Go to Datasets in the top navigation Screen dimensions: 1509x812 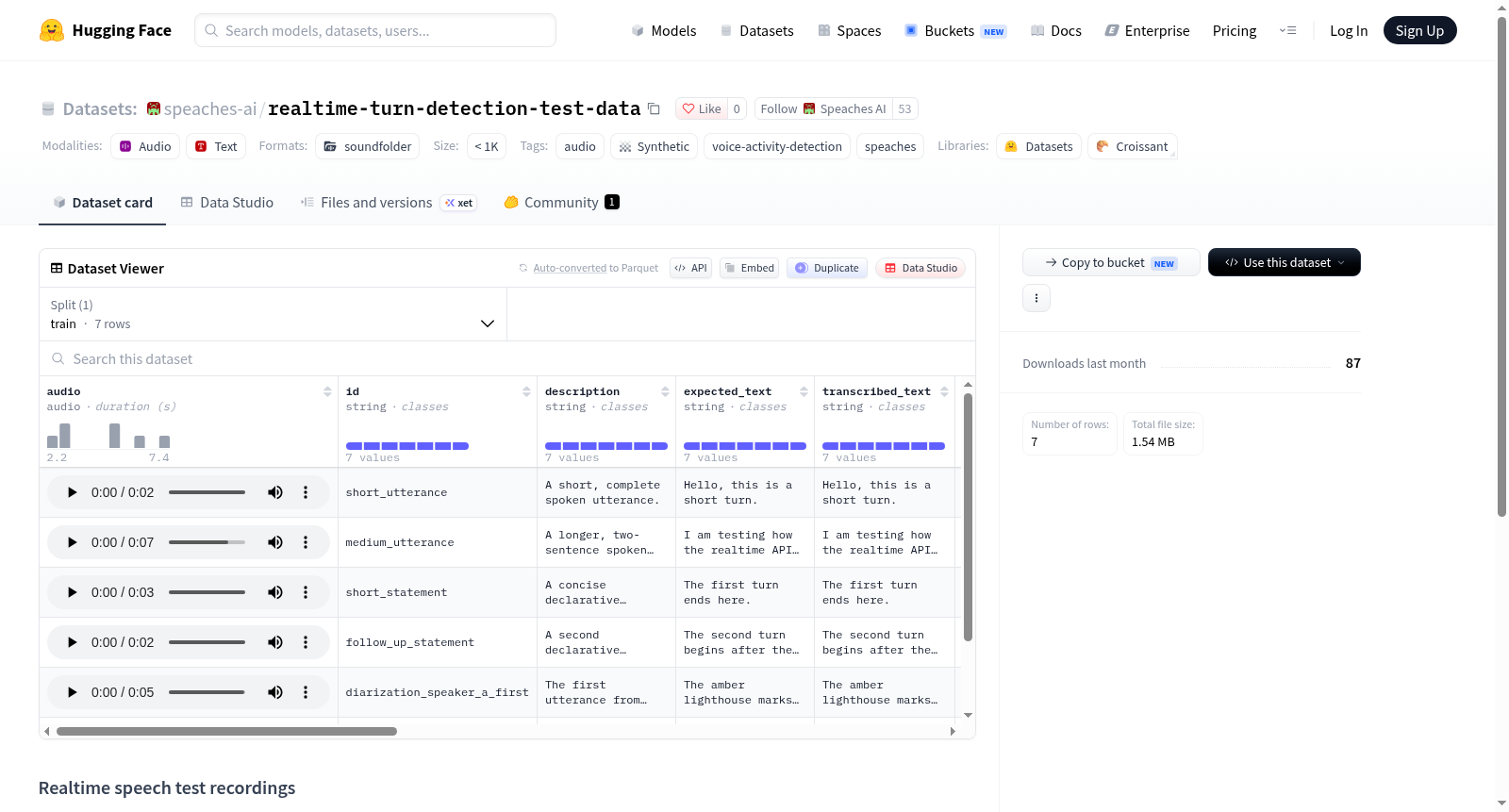pos(756,30)
